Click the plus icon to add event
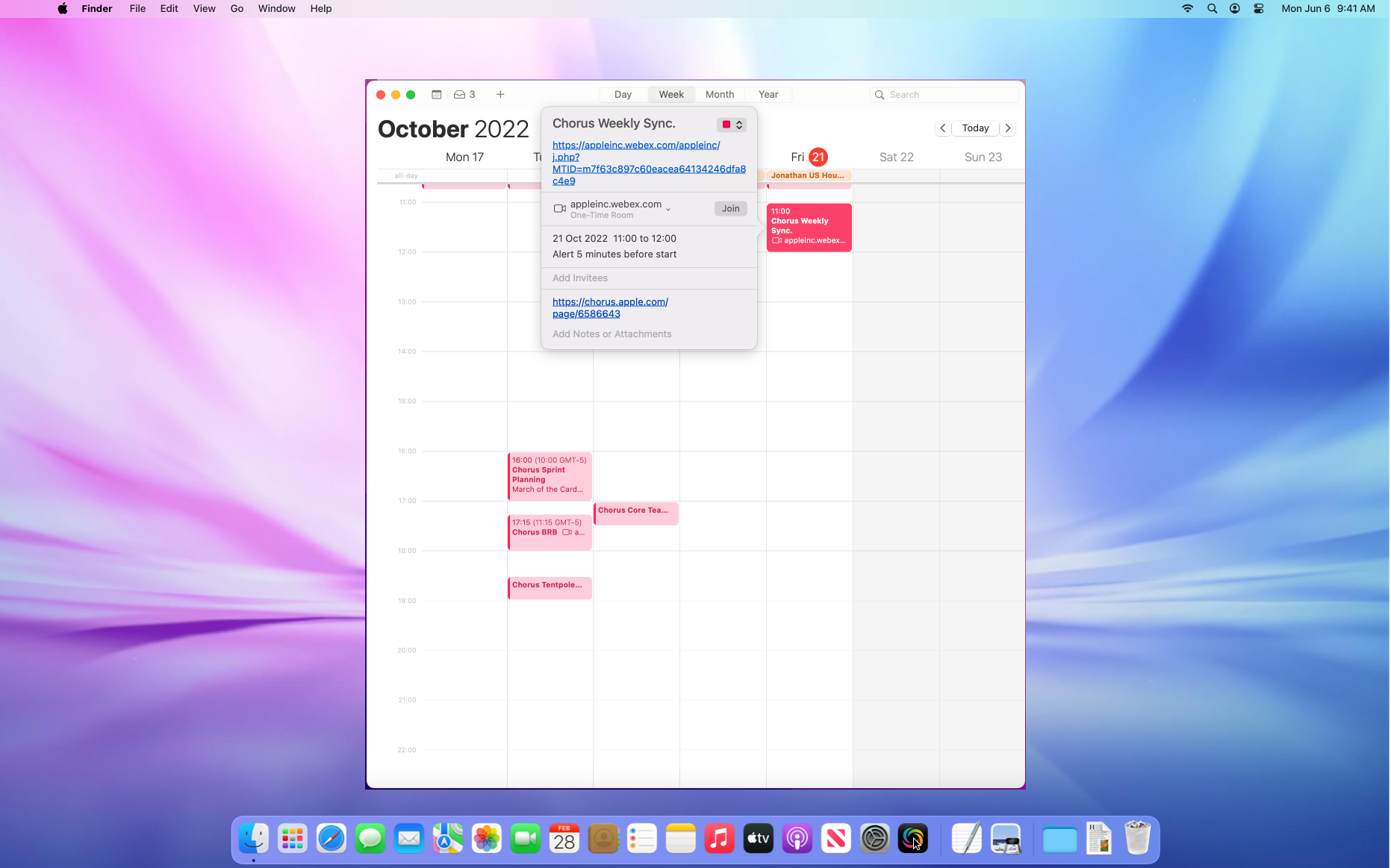 [x=500, y=95]
